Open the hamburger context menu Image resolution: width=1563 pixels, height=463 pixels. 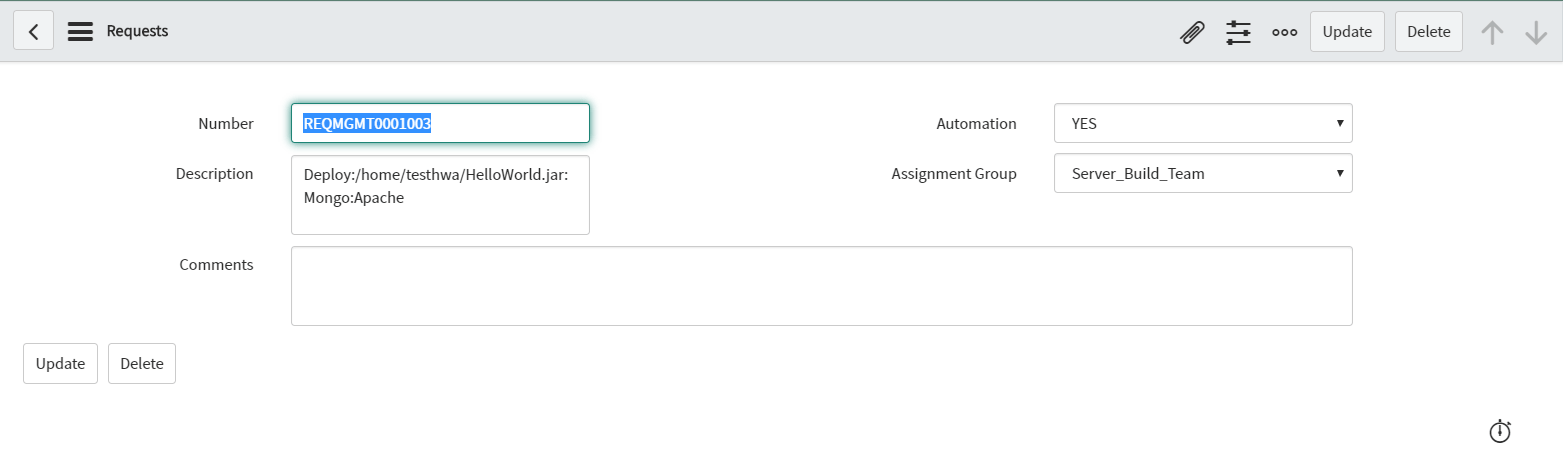click(x=80, y=31)
